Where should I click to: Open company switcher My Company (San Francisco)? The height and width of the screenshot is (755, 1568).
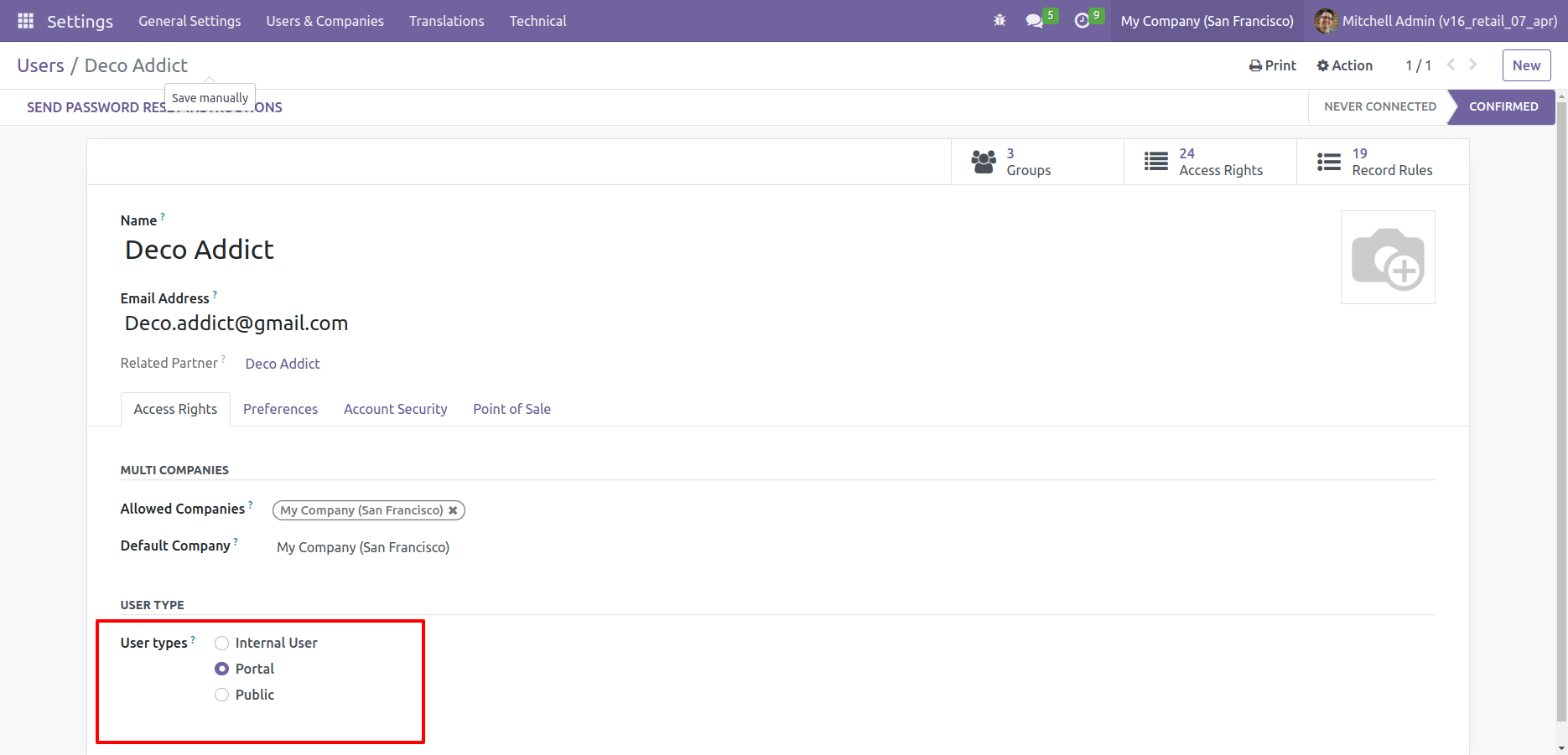pos(1207,21)
